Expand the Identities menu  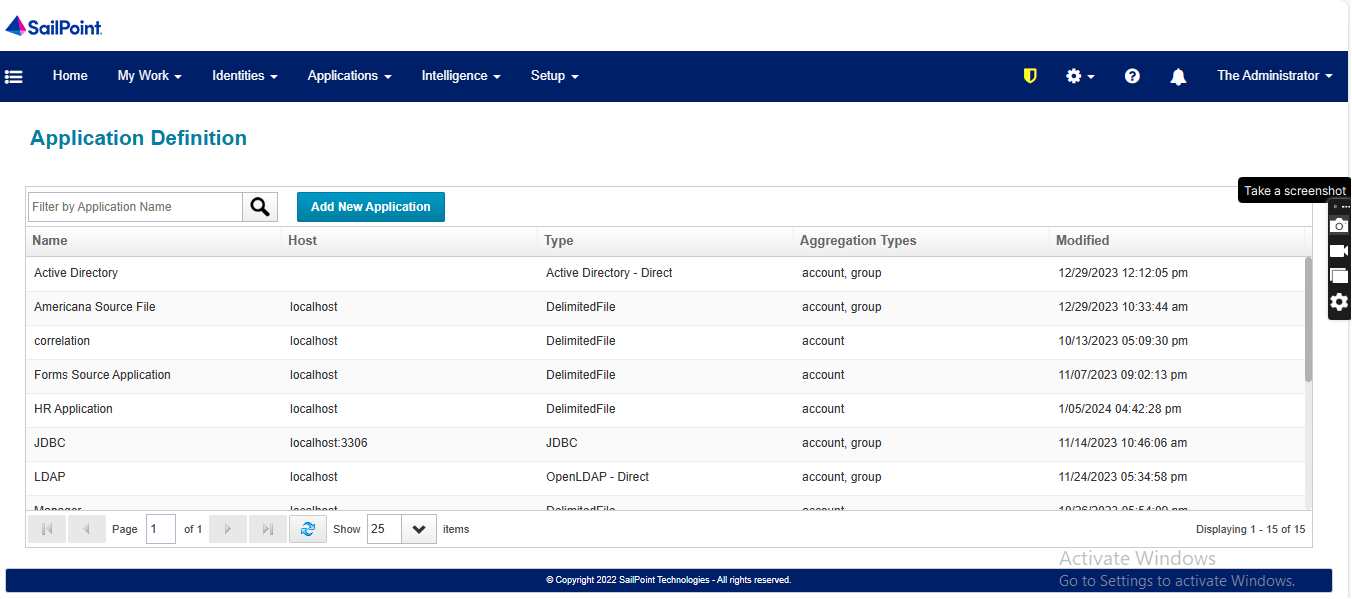pyautogui.click(x=245, y=76)
